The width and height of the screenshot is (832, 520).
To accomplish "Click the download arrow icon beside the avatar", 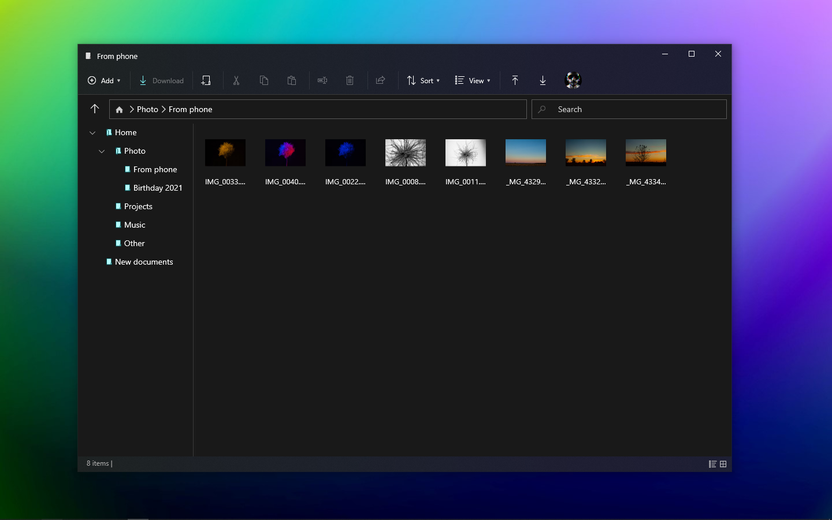I will click(542, 81).
